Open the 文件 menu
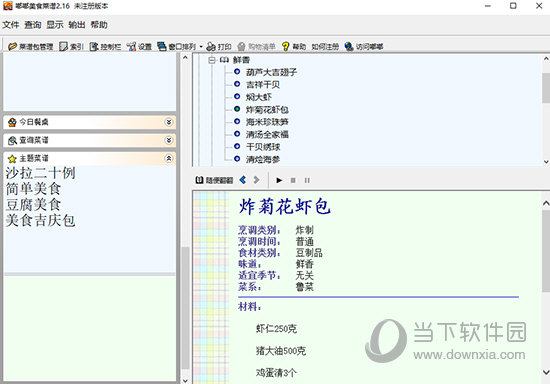The width and height of the screenshot is (550, 384). (11, 25)
